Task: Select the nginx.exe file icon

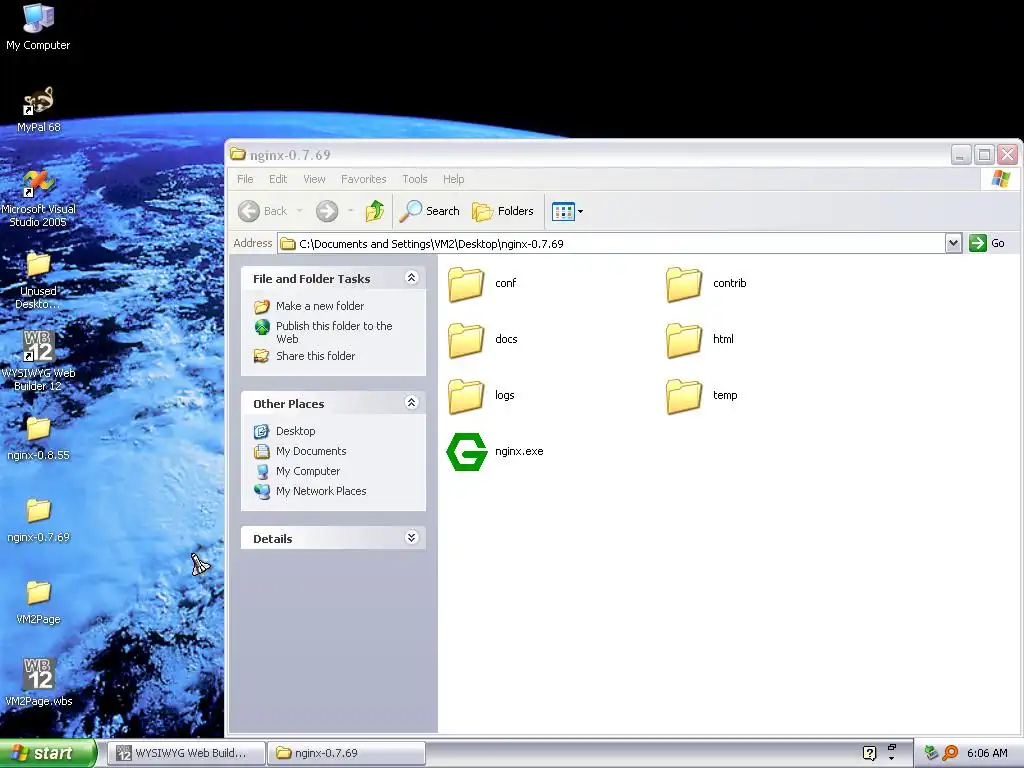Action: (x=466, y=452)
